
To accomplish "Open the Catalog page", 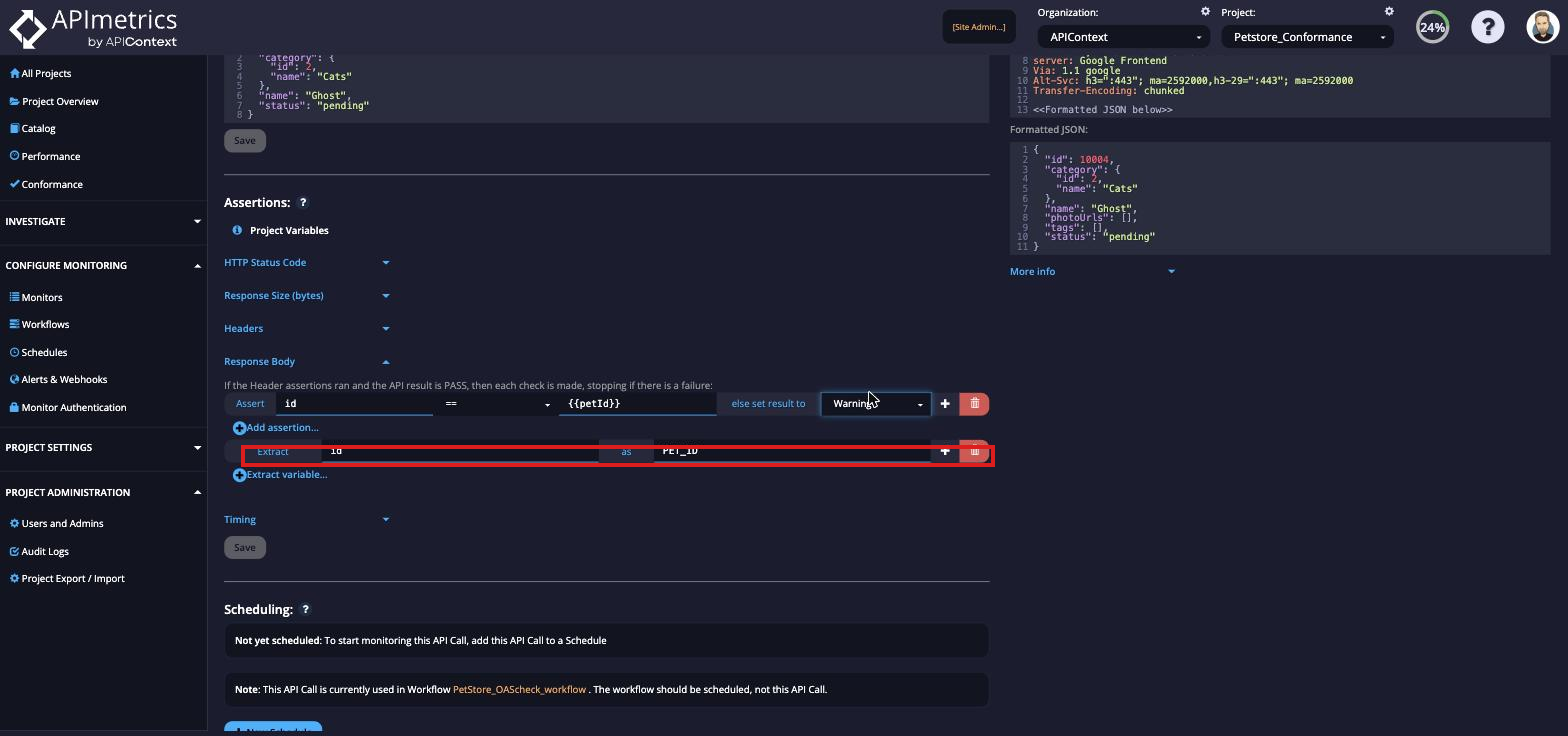I will [33, 129].
